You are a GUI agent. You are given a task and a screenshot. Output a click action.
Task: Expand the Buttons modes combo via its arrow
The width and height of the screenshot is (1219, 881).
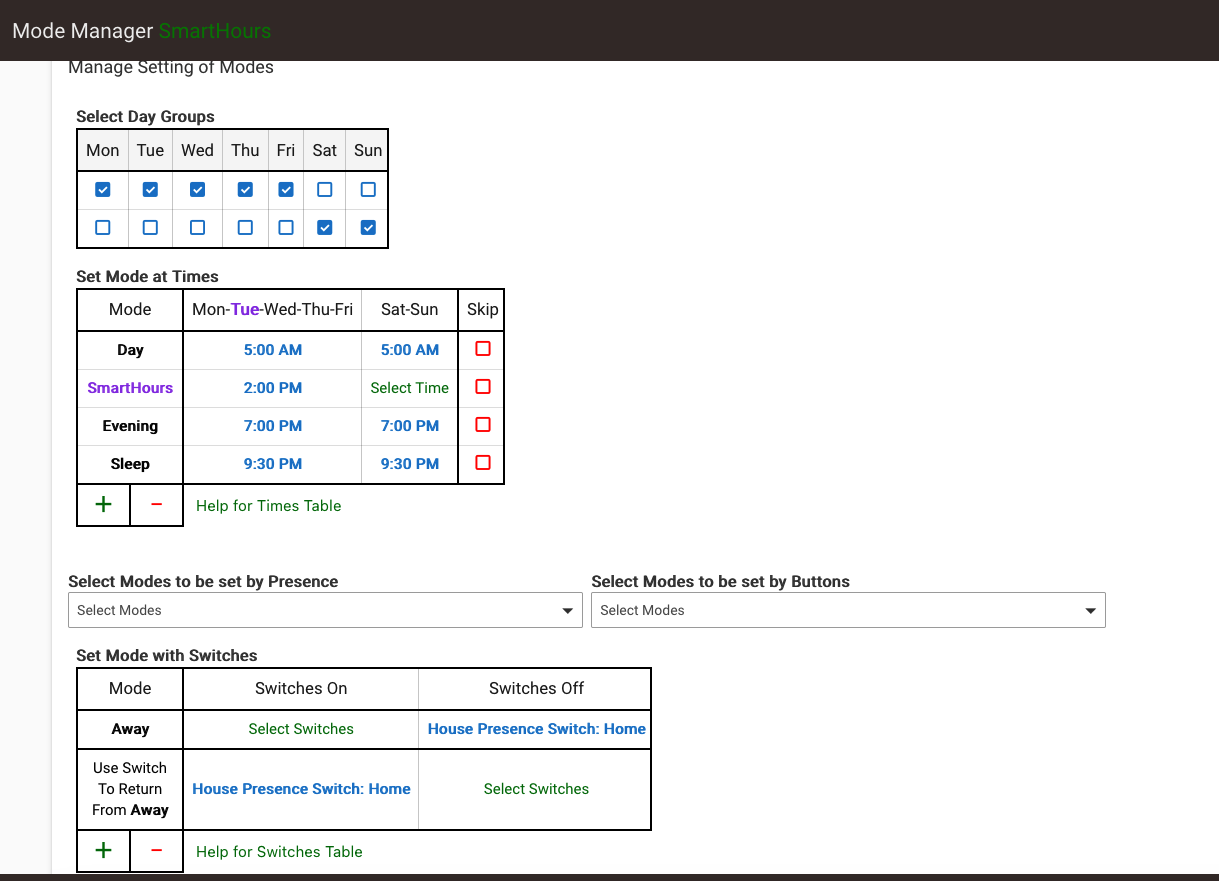point(1089,610)
